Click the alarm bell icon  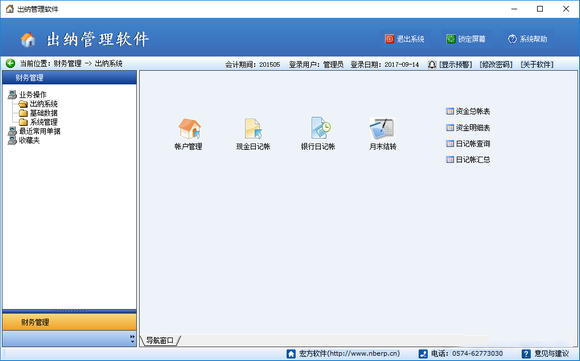(x=432, y=65)
